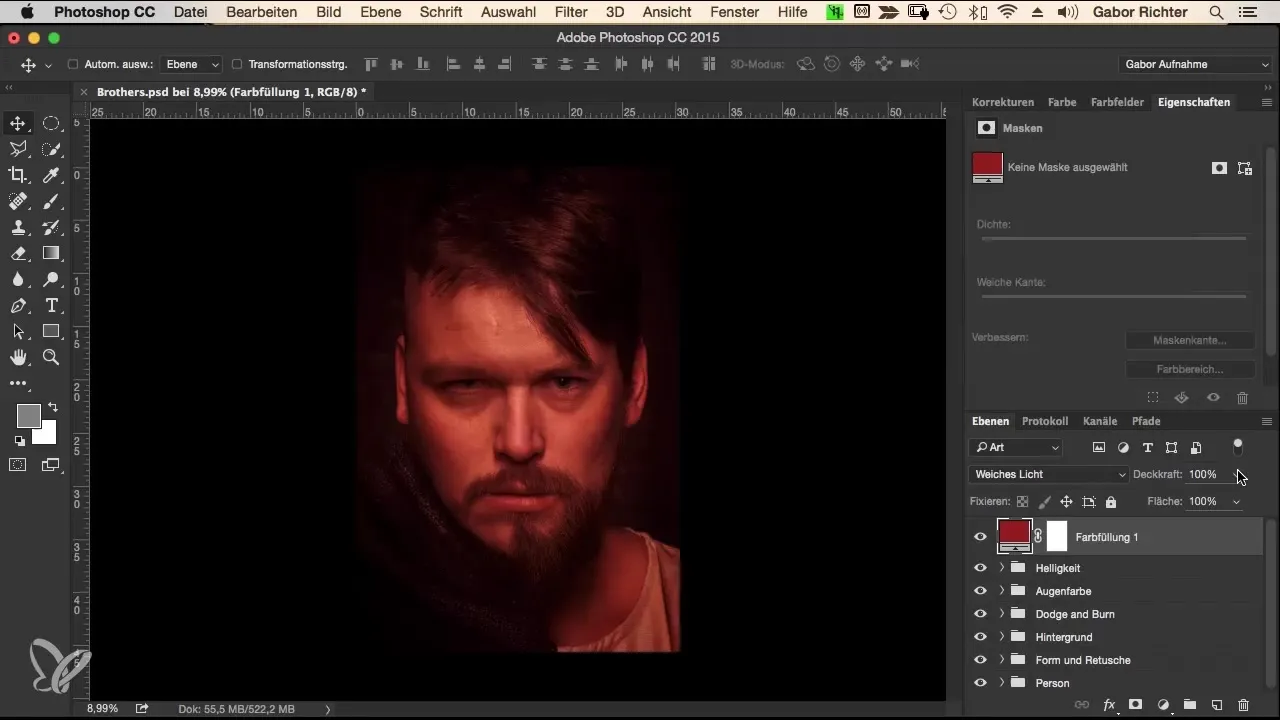Screen dimensions: 1280x720
Task: Expand the Person group
Action: pos(1002,683)
